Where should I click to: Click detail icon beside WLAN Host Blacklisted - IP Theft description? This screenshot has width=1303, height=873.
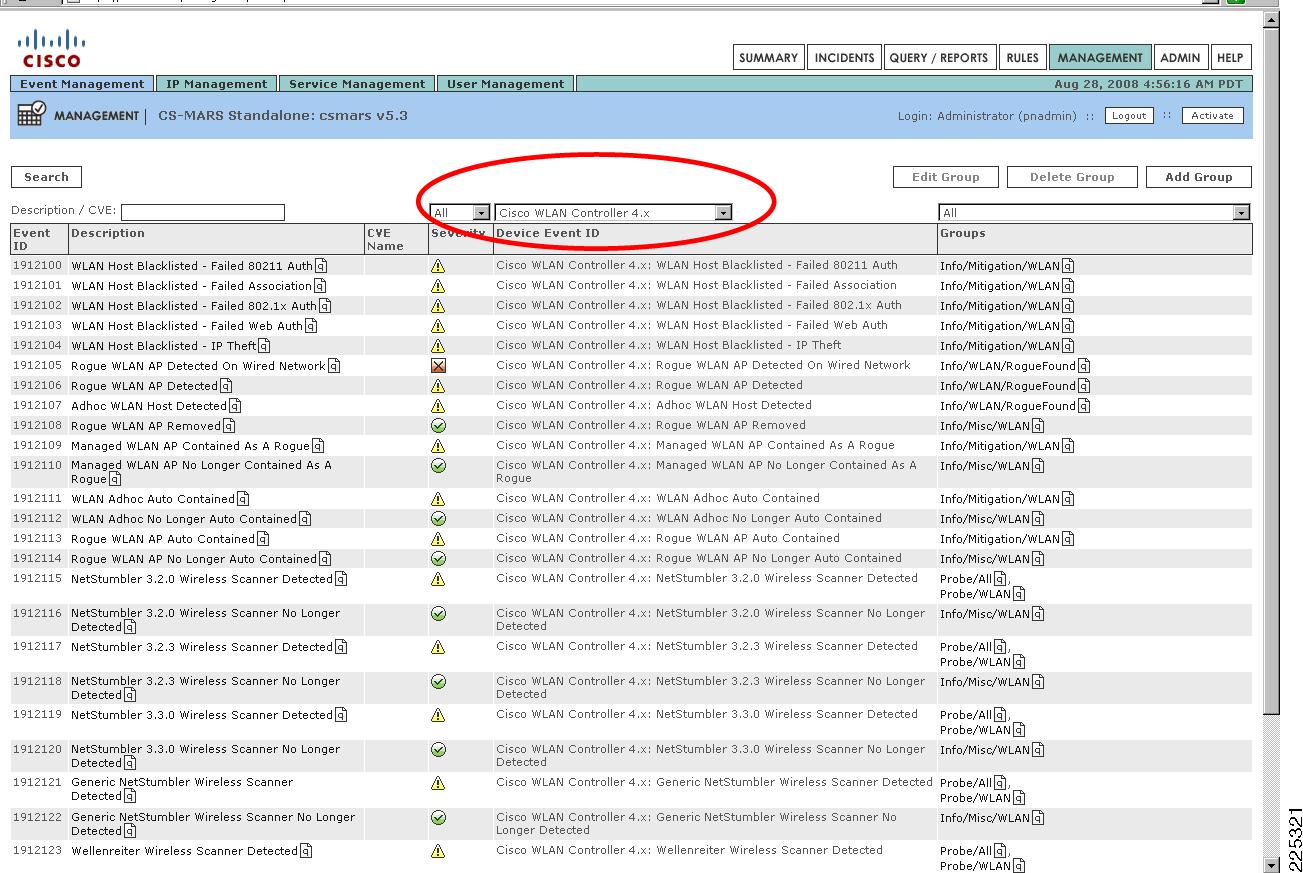(x=264, y=346)
